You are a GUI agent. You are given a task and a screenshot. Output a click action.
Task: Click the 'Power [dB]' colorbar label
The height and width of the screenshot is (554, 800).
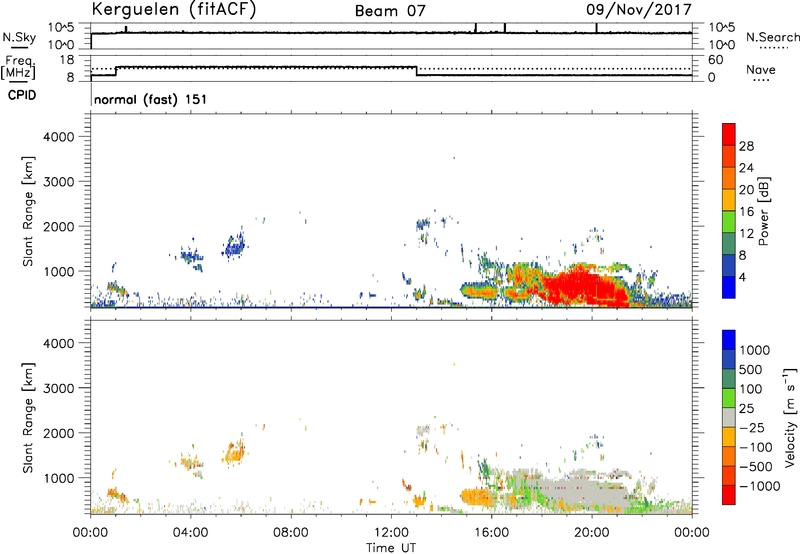pyautogui.click(x=763, y=211)
